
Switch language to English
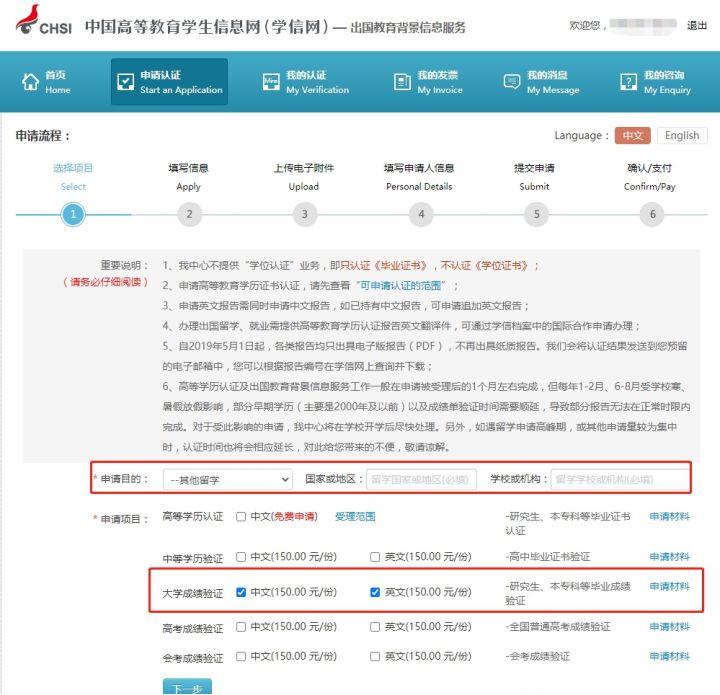682,135
